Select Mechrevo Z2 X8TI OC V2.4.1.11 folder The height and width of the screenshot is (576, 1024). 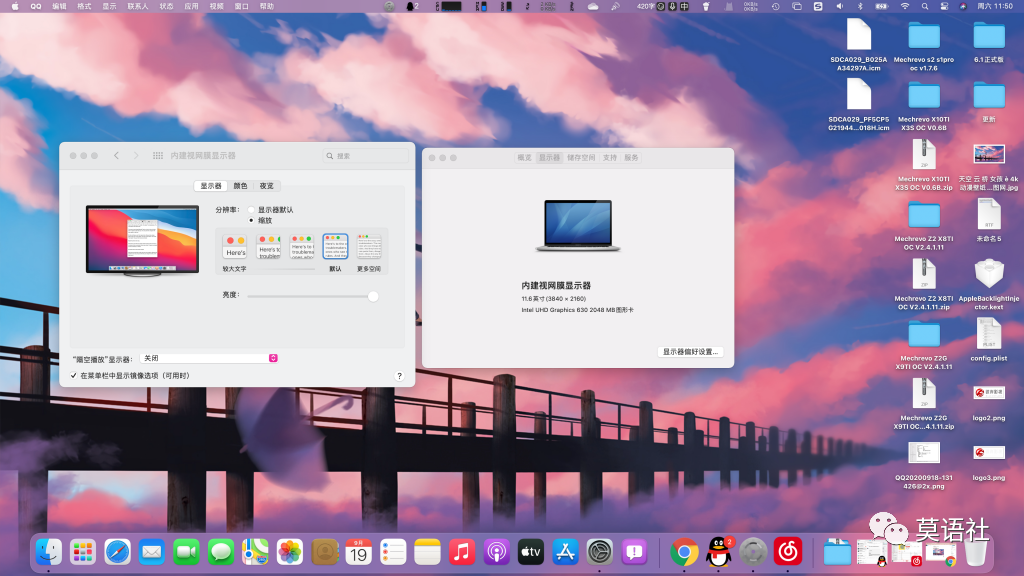click(x=923, y=224)
